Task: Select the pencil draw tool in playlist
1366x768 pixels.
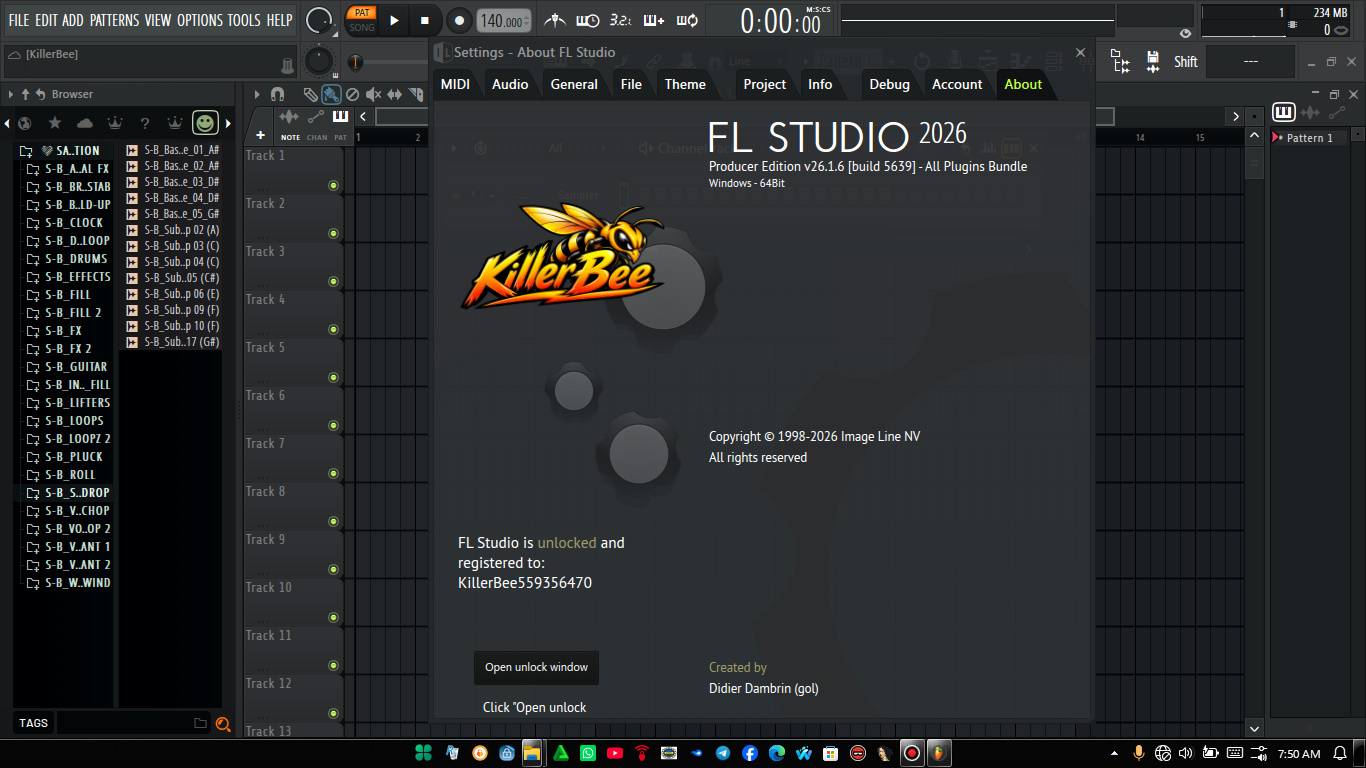Action: pyautogui.click(x=311, y=94)
